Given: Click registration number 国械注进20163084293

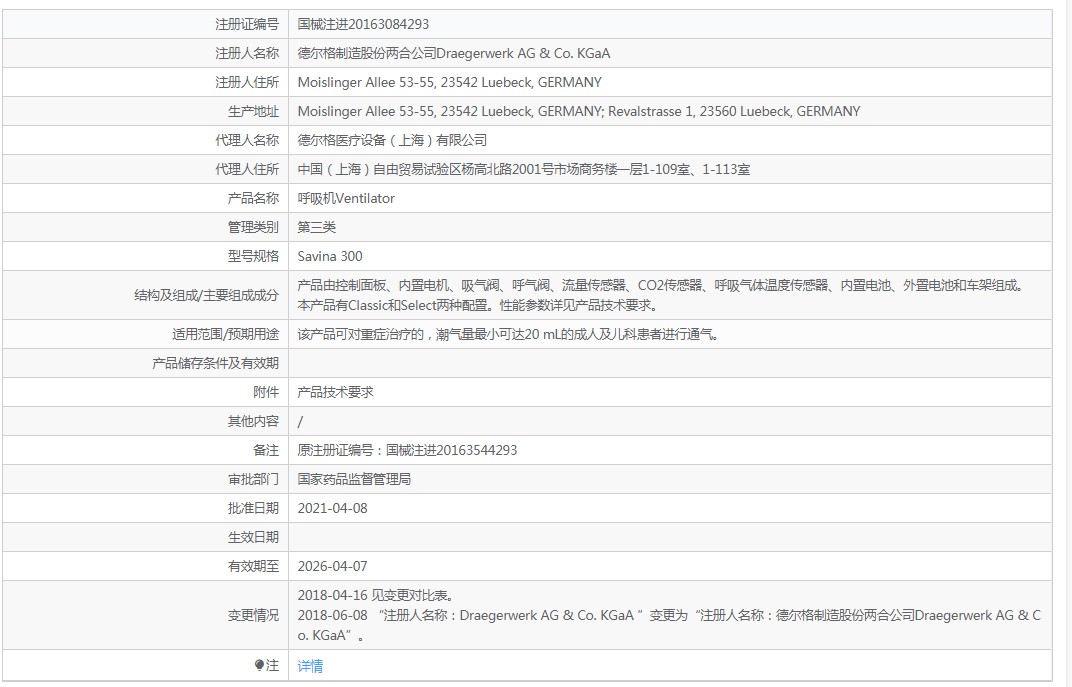Looking at the screenshot, I should coord(363,25).
